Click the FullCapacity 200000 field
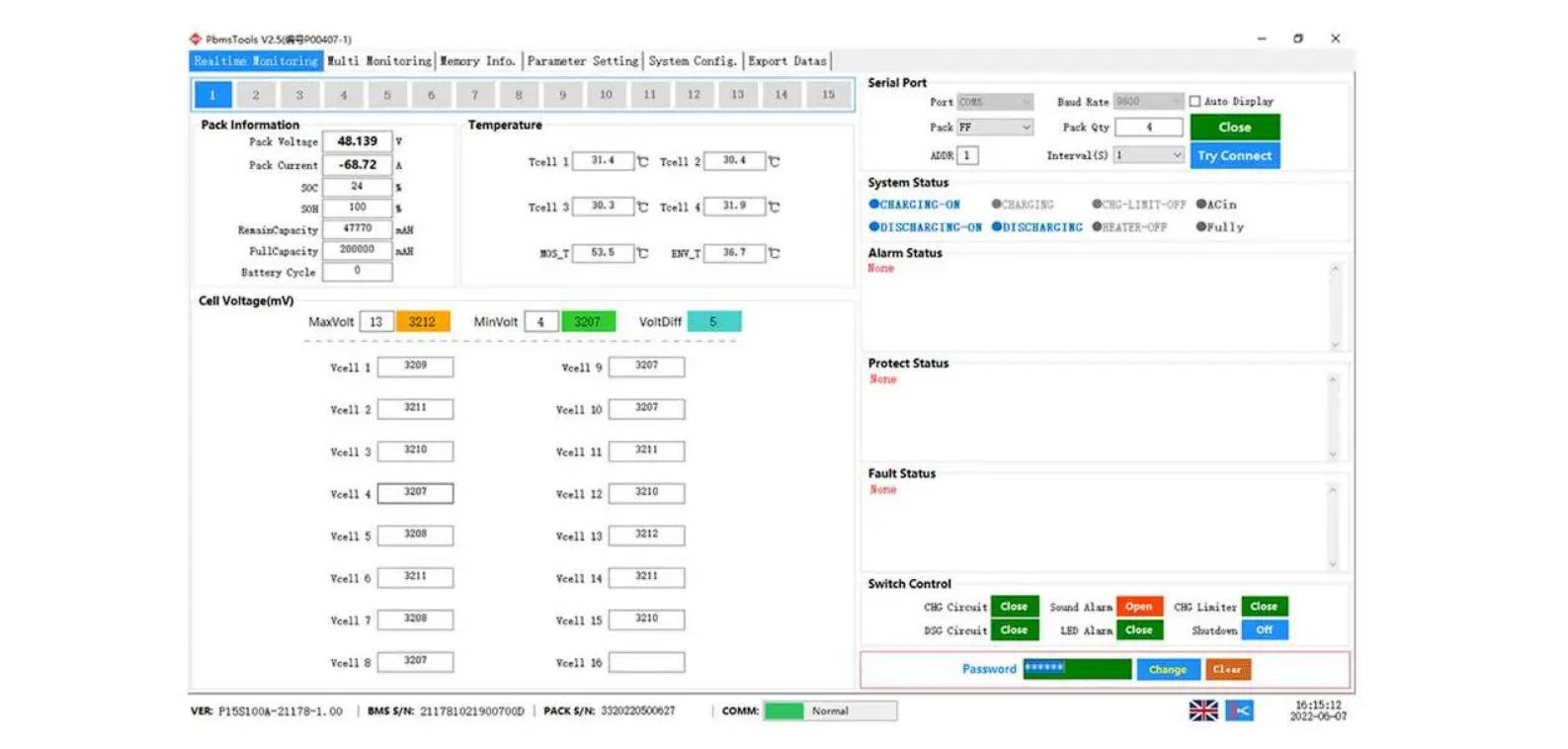Screen dimensions: 1568x749 tap(358, 251)
